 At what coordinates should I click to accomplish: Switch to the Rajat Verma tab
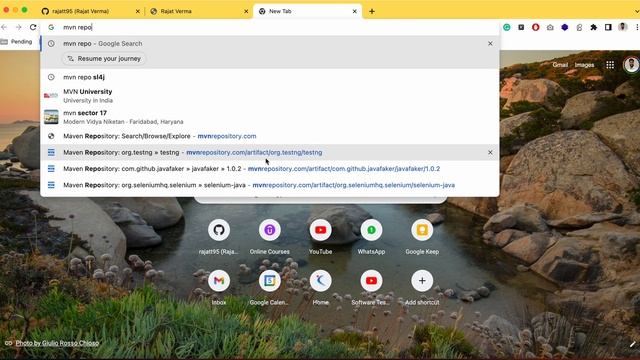[x=199, y=11]
